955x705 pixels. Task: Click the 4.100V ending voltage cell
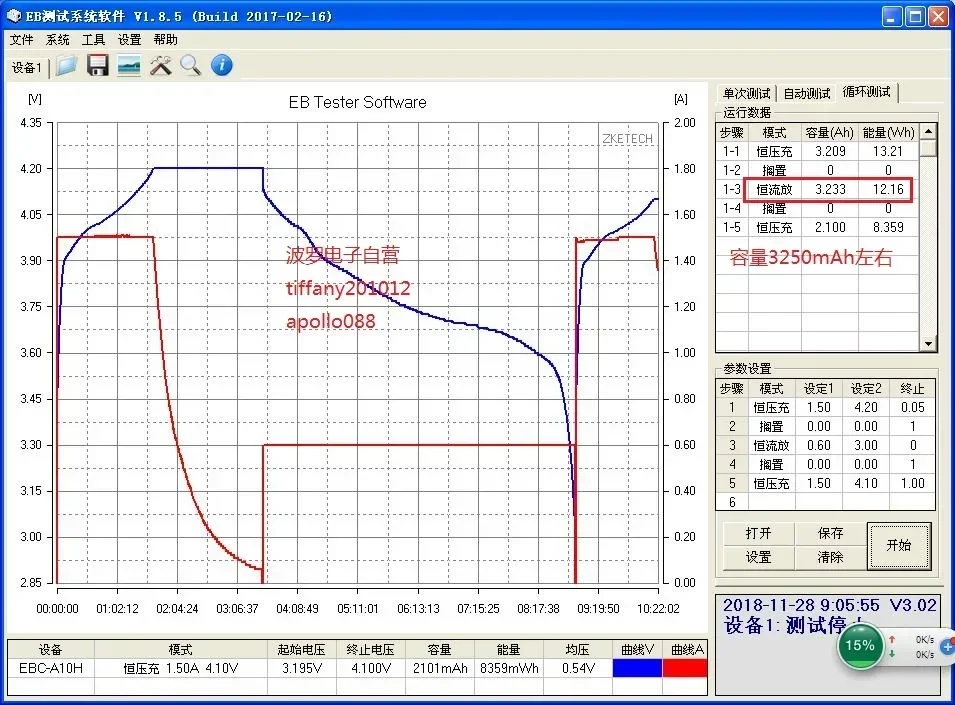[x=370, y=668]
